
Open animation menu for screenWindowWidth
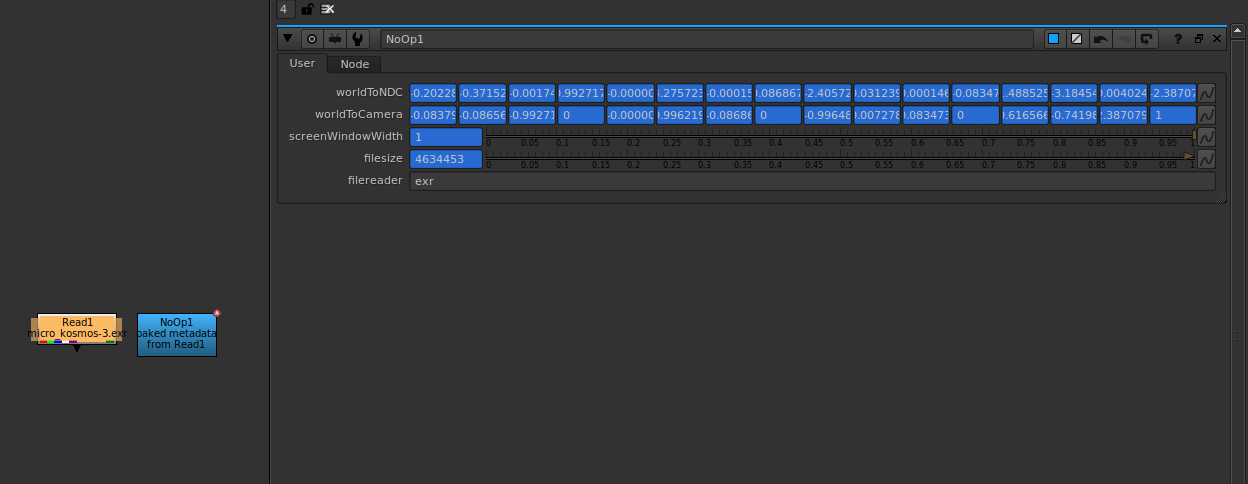[x=1206, y=137]
